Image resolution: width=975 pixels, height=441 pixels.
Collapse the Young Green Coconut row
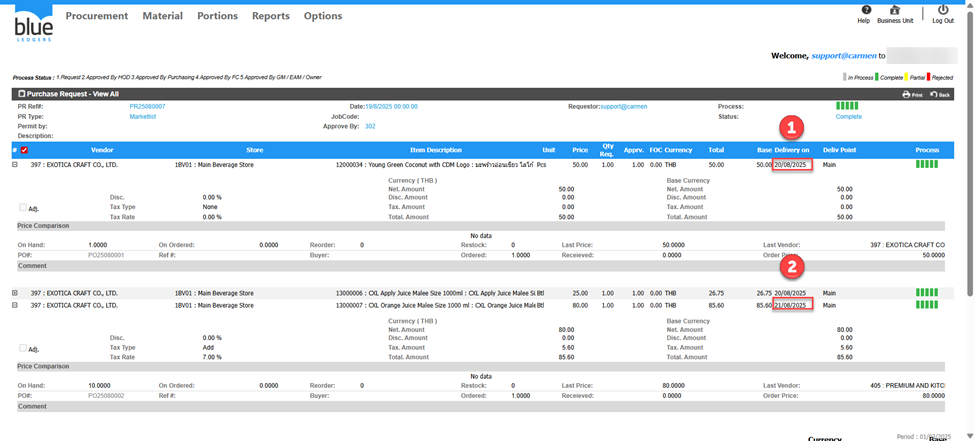pos(15,164)
